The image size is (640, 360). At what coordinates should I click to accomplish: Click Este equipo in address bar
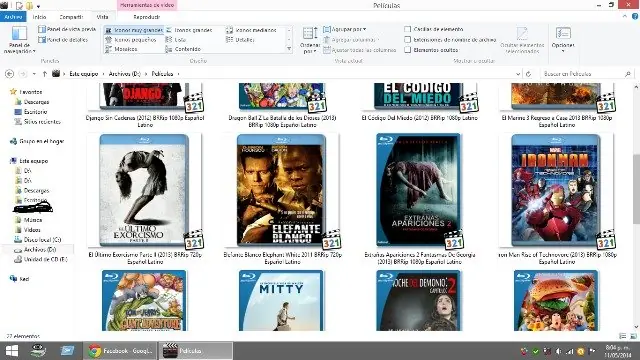pos(83,74)
